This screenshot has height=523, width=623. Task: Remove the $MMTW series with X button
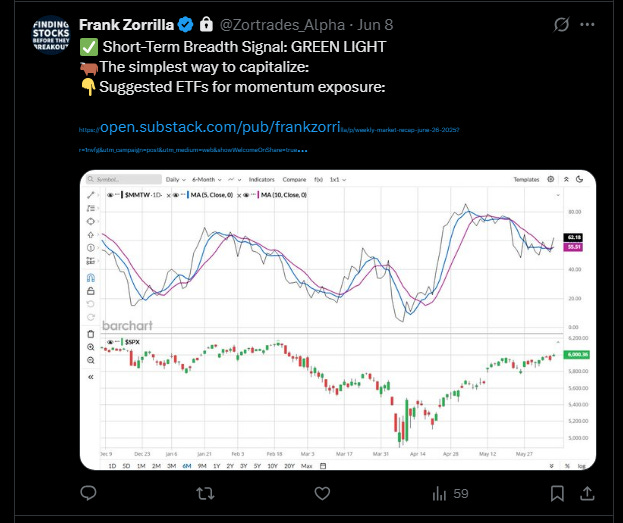(x=168, y=196)
